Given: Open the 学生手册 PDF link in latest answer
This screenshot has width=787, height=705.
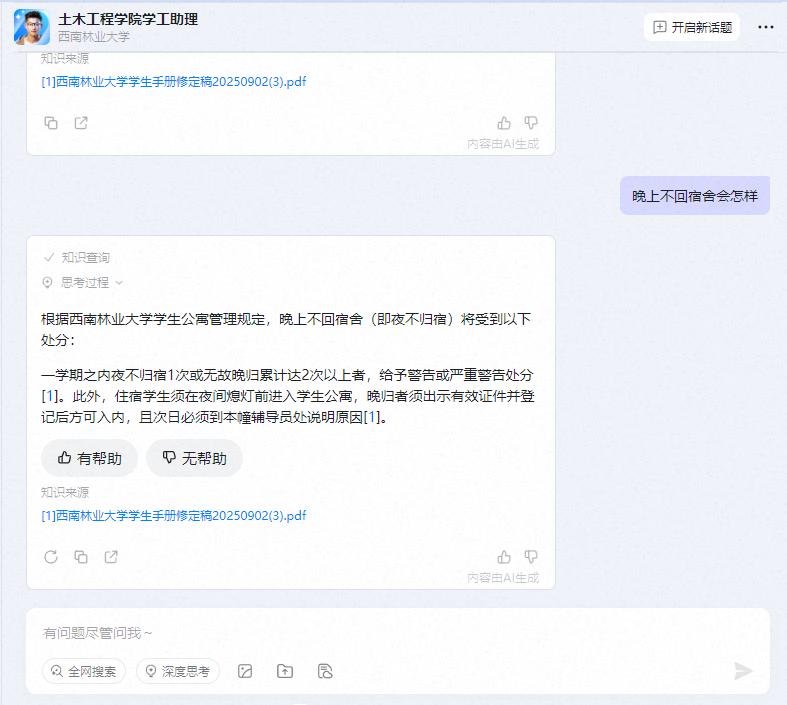Looking at the screenshot, I should coord(174,516).
